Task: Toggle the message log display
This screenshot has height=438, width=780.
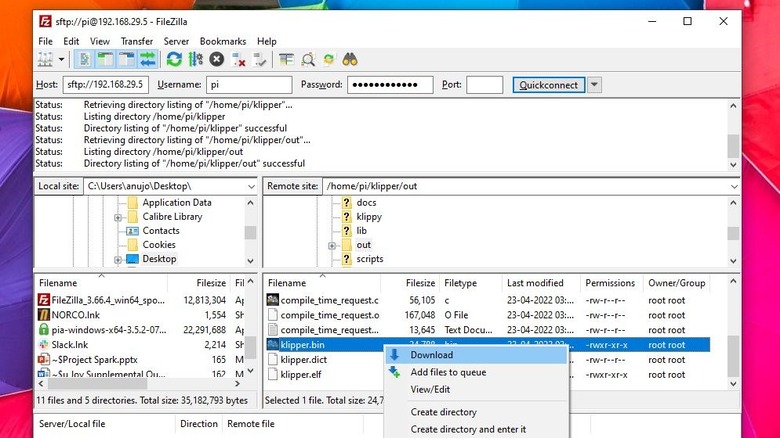Action: click(86, 59)
